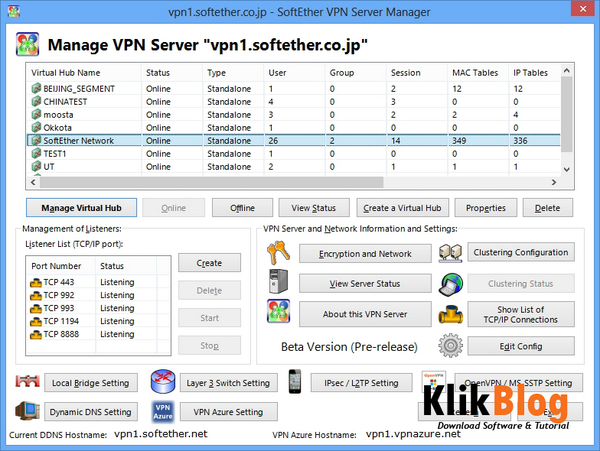Select the SoftEther Network hub row
Image resolution: width=600 pixels, height=451 pixels.
point(294,140)
